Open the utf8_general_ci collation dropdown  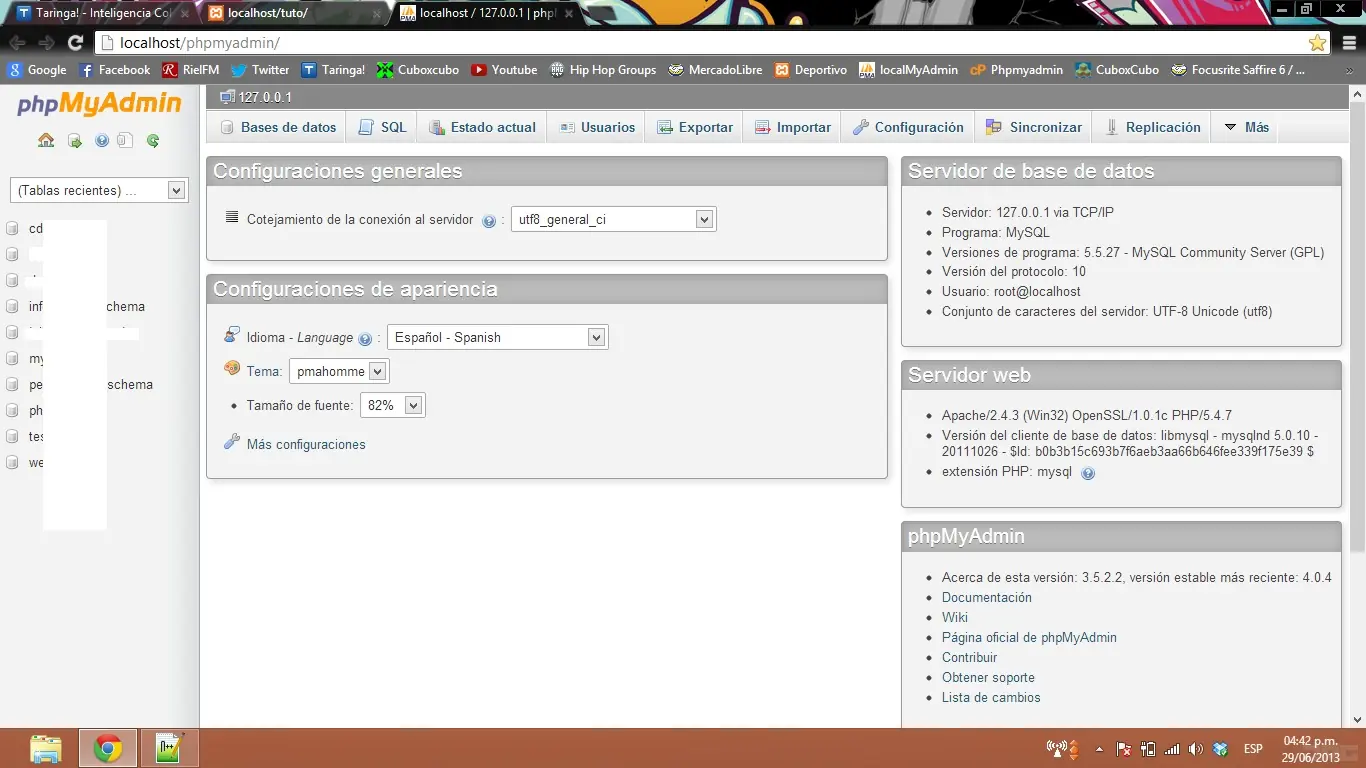[613, 220]
